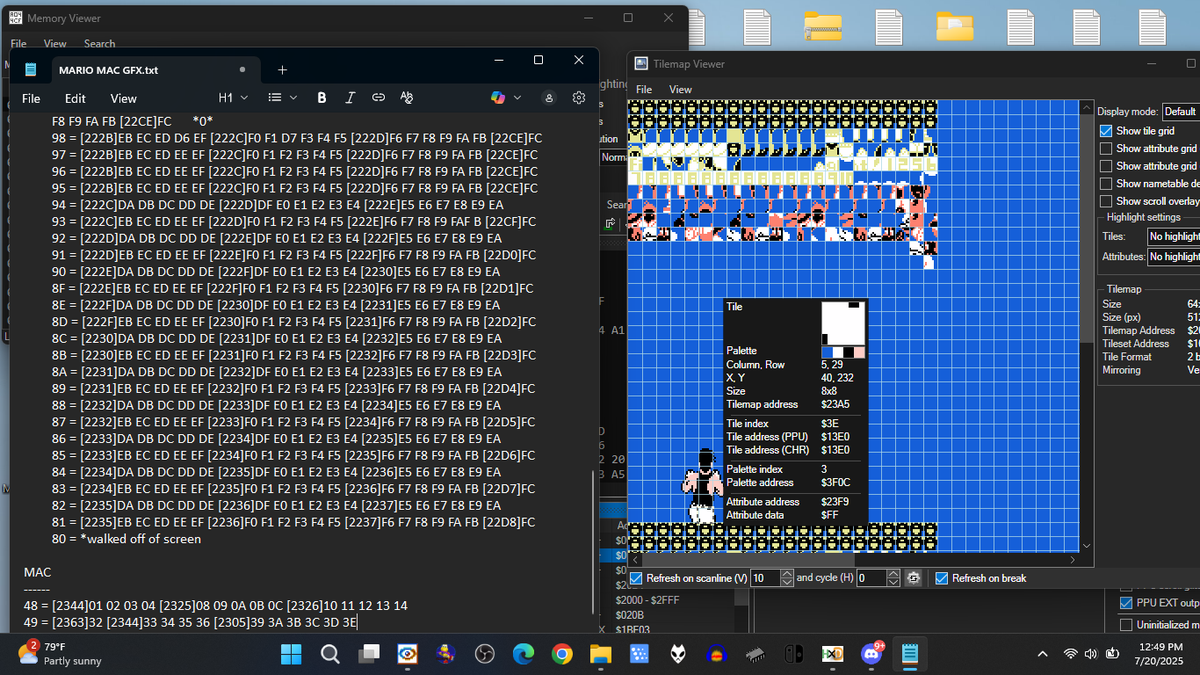Open Google Chrome from the taskbar
Screen dimensions: 1200x675
click(562, 654)
